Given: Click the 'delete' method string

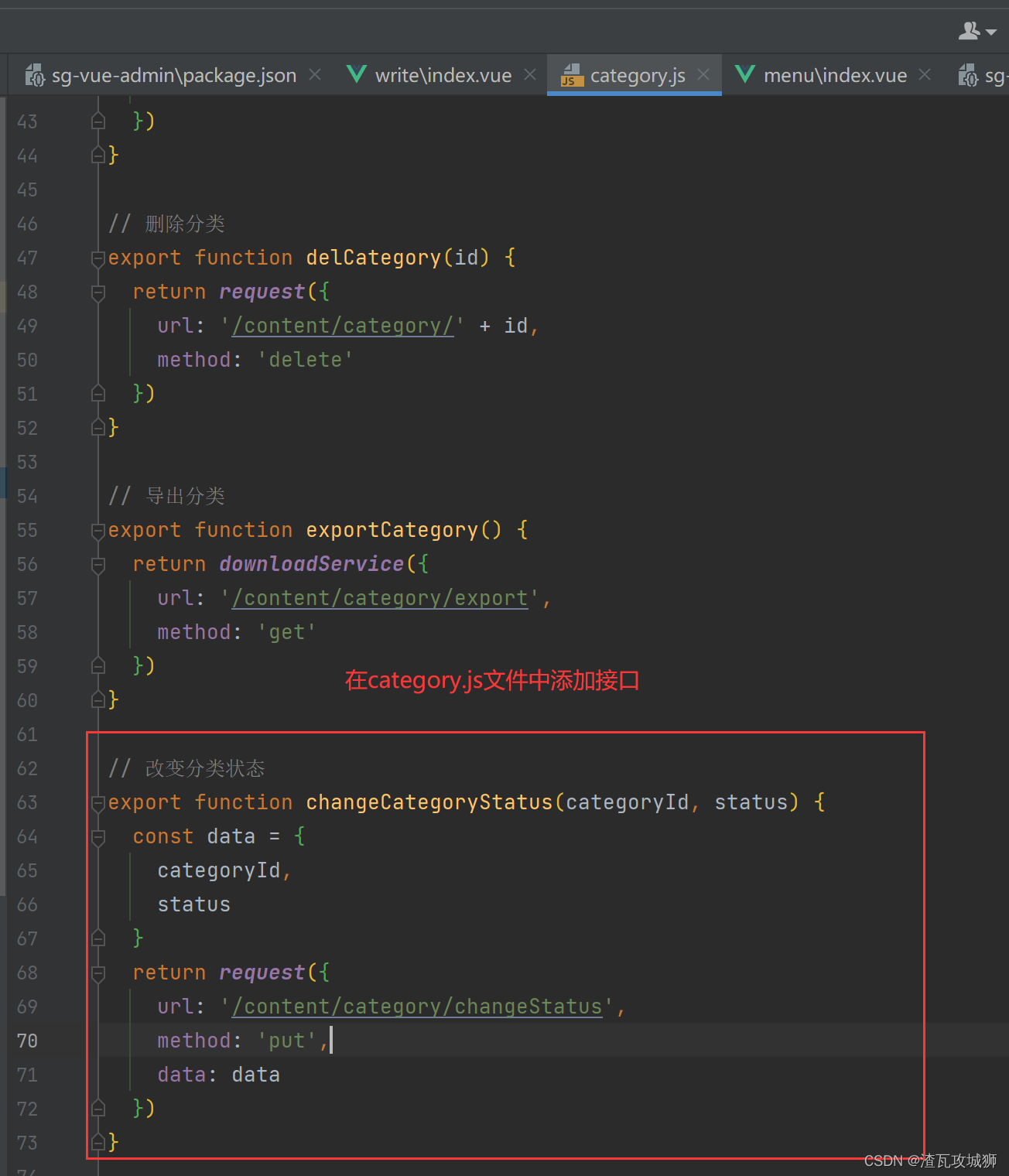Looking at the screenshot, I should (306, 360).
